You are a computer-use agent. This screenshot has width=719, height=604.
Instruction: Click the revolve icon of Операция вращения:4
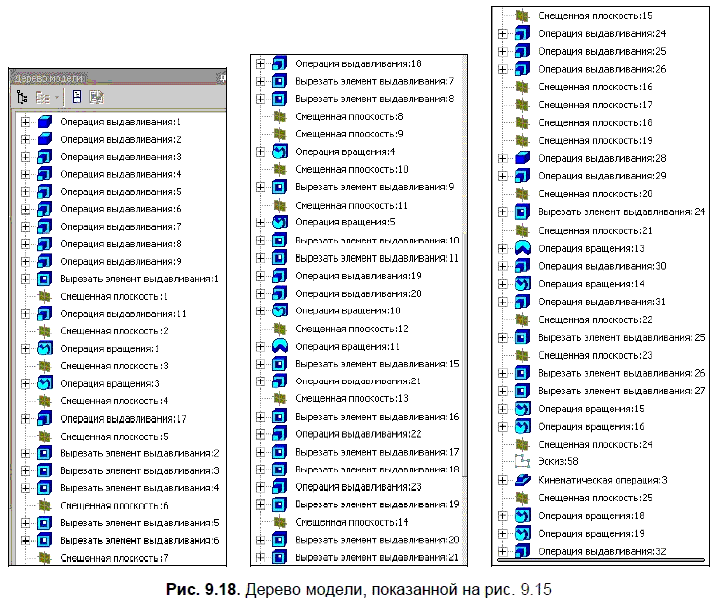point(279,151)
